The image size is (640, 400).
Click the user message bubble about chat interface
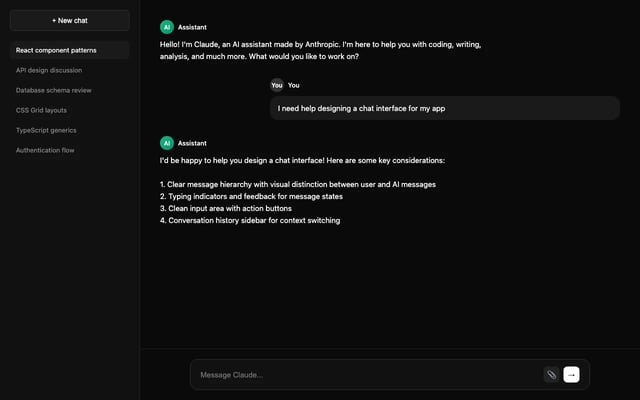(x=445, y=108)
